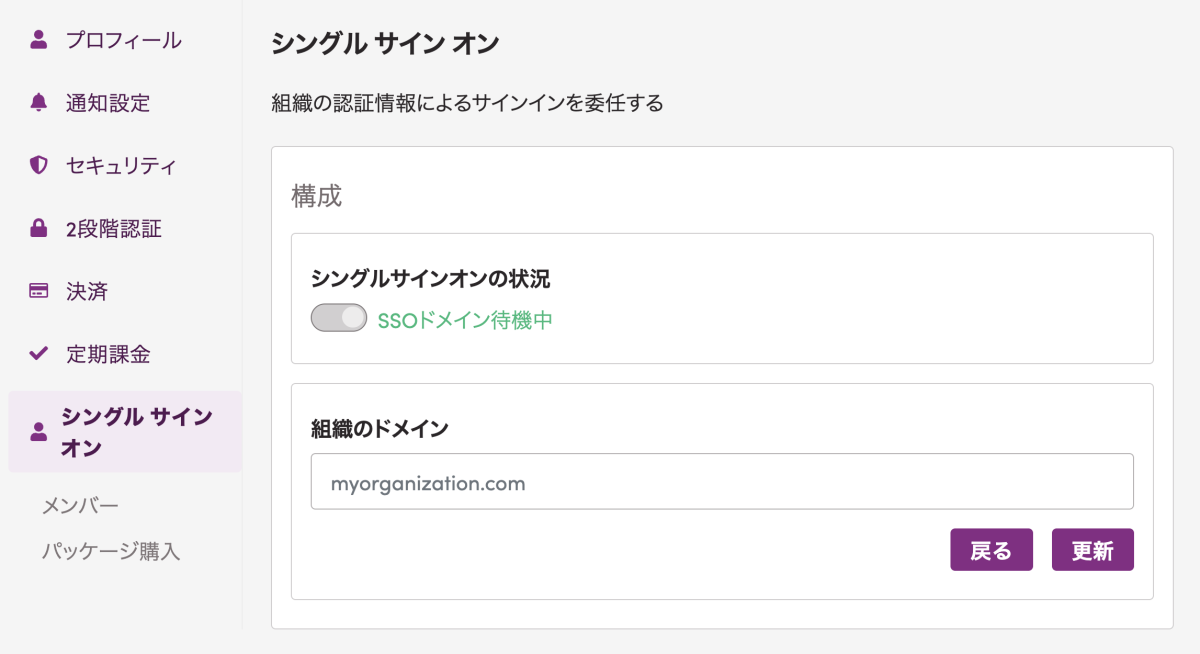Open the パッケージ購入 link
1200x654 pixels.
(111, 551)
